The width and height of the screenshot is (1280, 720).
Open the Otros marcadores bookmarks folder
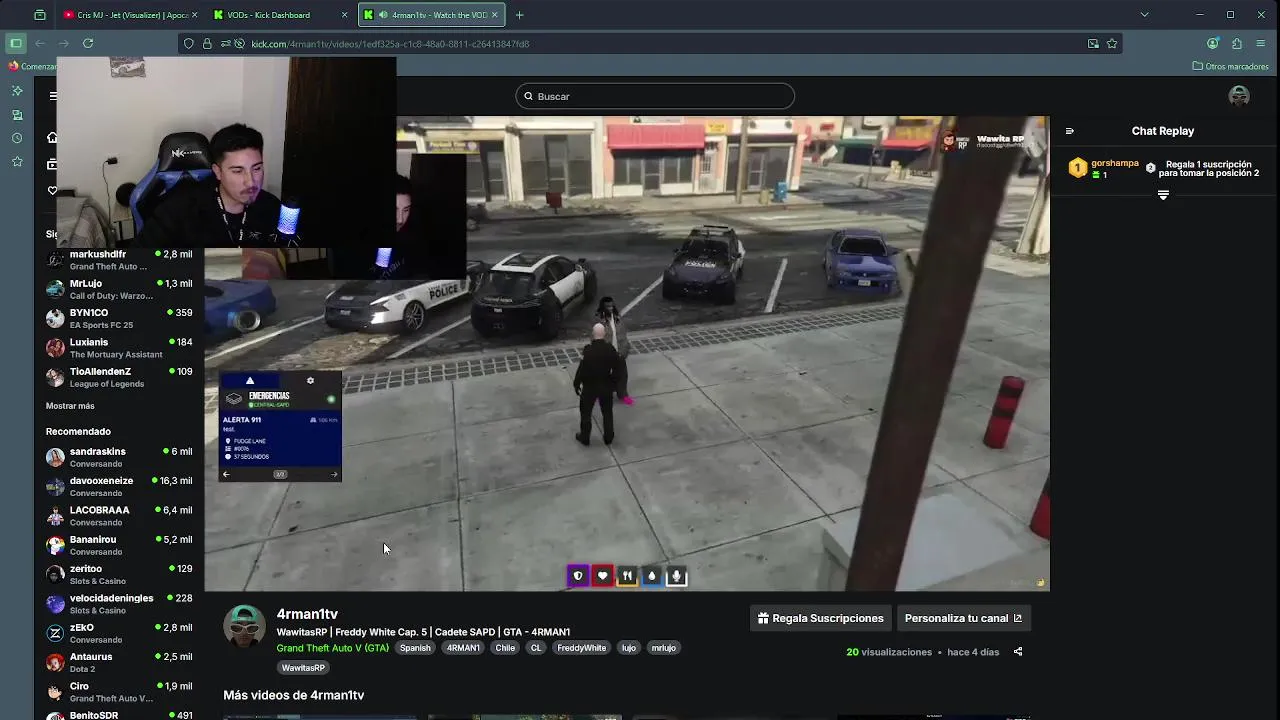tap(1231, 67)
